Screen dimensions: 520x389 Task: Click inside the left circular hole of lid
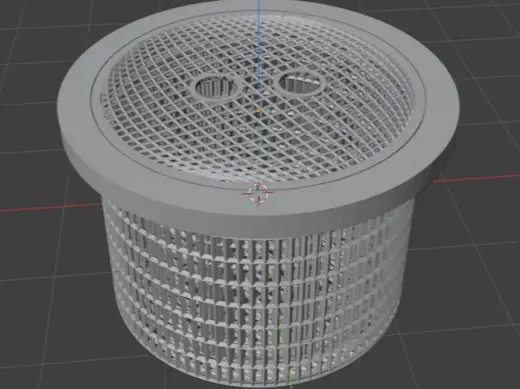[218, 87]
